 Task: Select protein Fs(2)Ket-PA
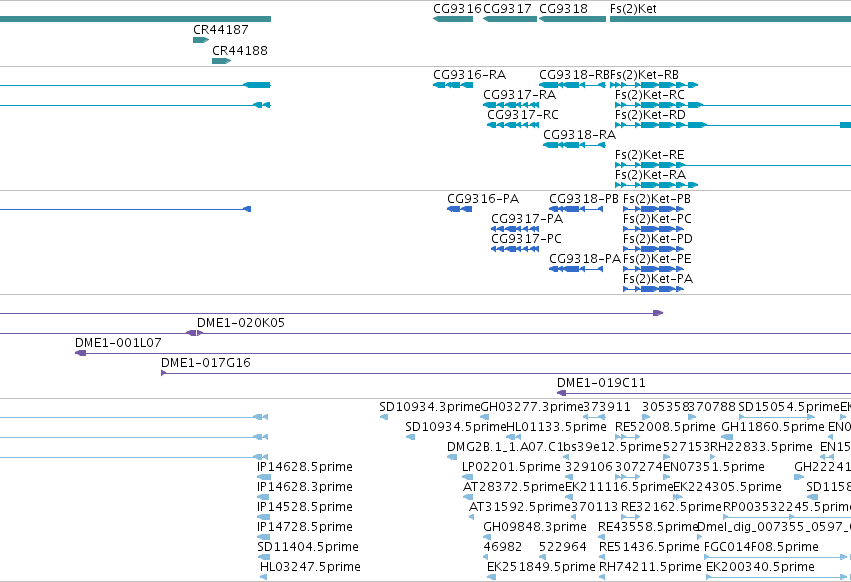click(x=653, y=289)
